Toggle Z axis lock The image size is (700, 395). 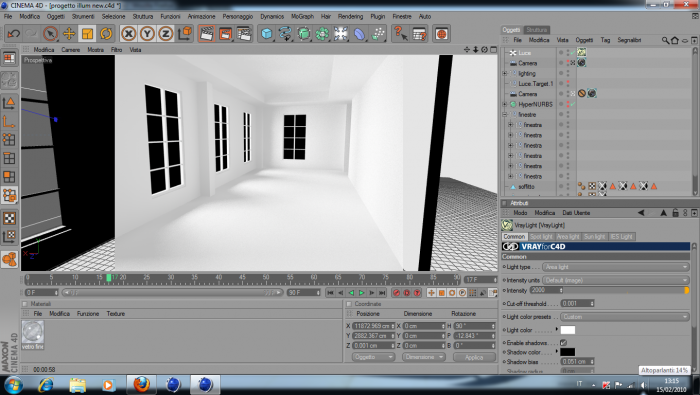click(x=166, y=33)
